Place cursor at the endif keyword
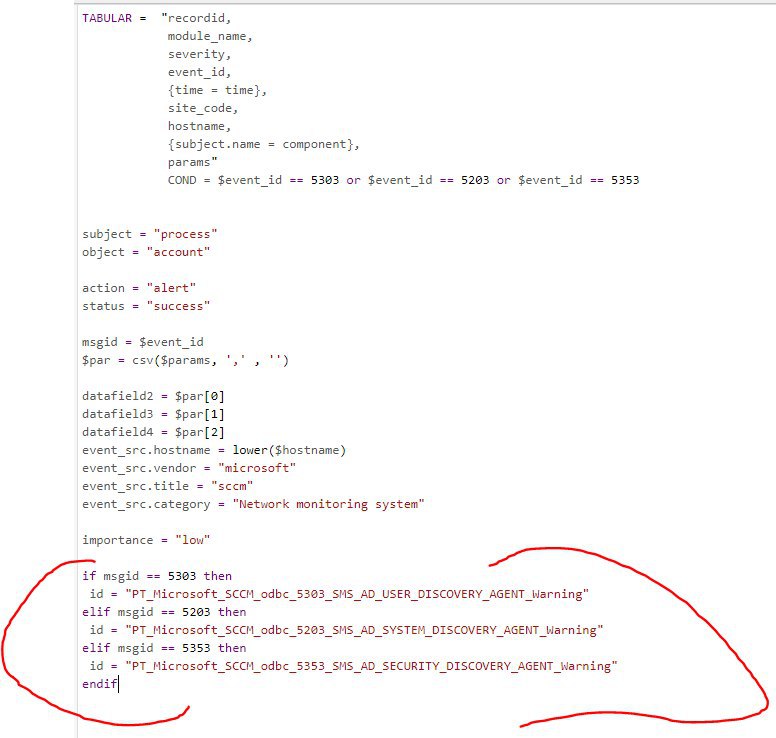The image size is (776, 738). tap(100, 685)
